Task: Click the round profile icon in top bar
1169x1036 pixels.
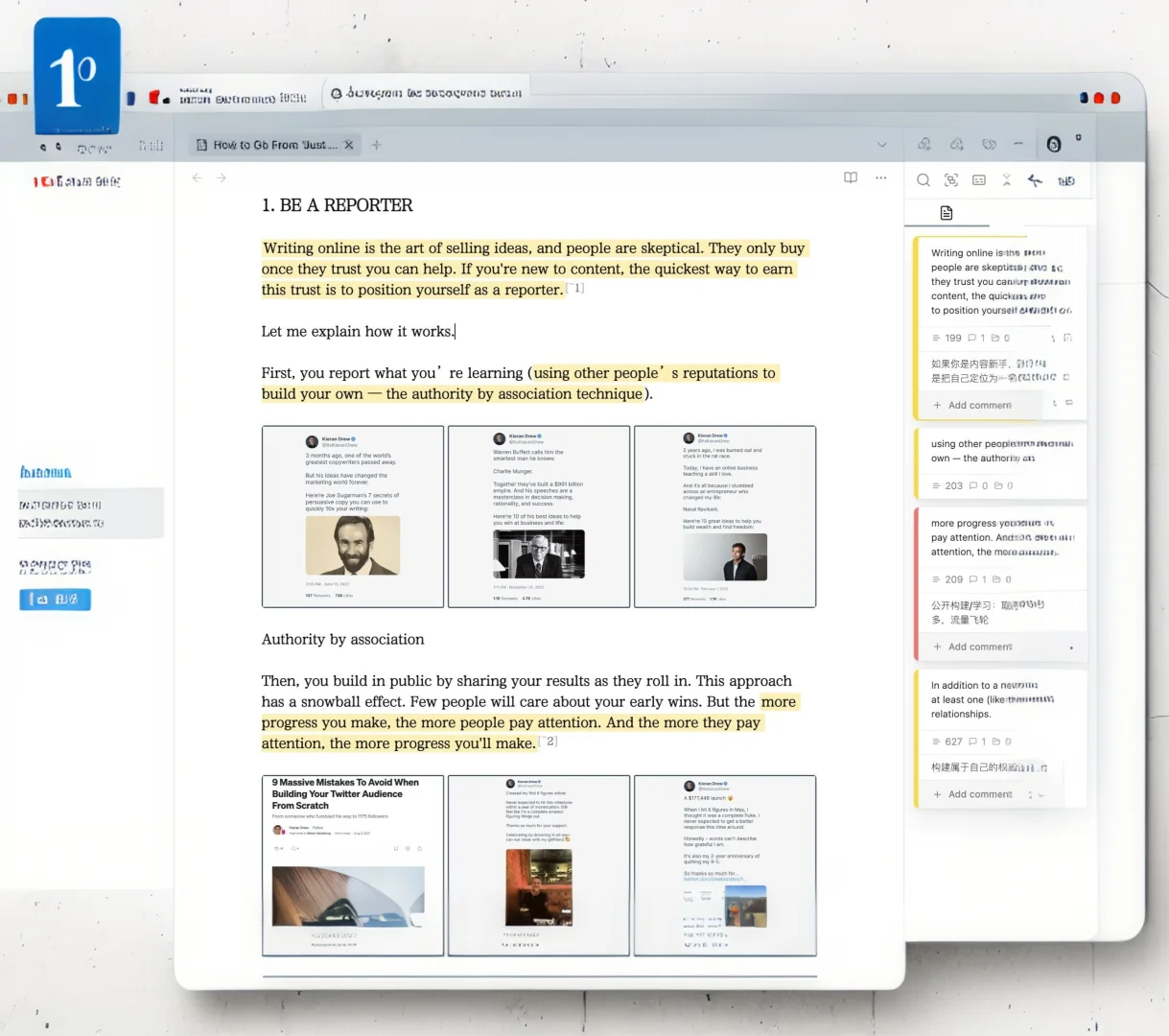Action: pyautogui.click(x=1054, y=145)
